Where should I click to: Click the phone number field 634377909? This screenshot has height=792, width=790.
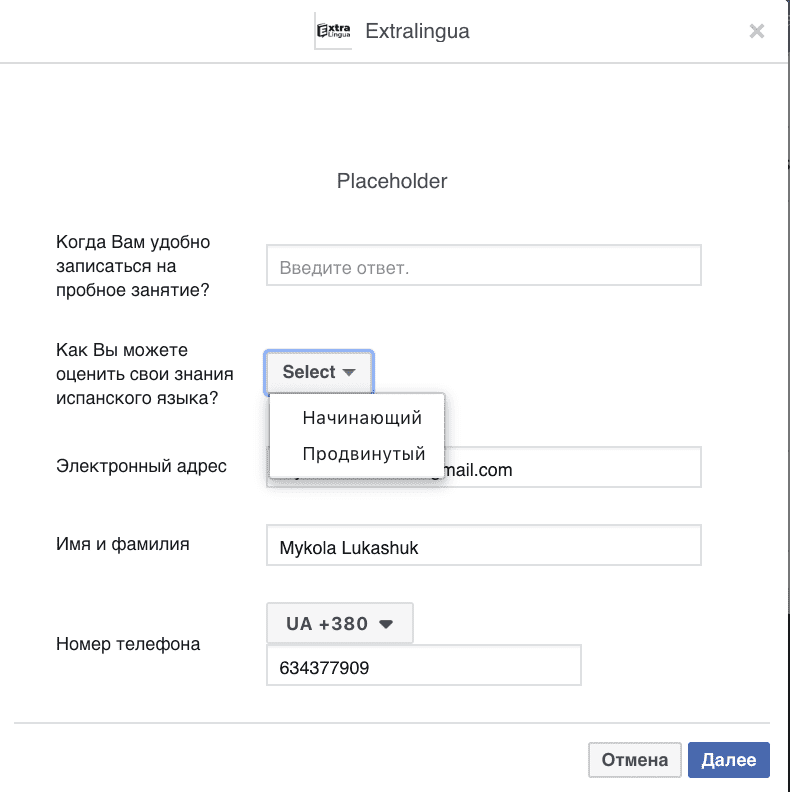pos(424,667)
